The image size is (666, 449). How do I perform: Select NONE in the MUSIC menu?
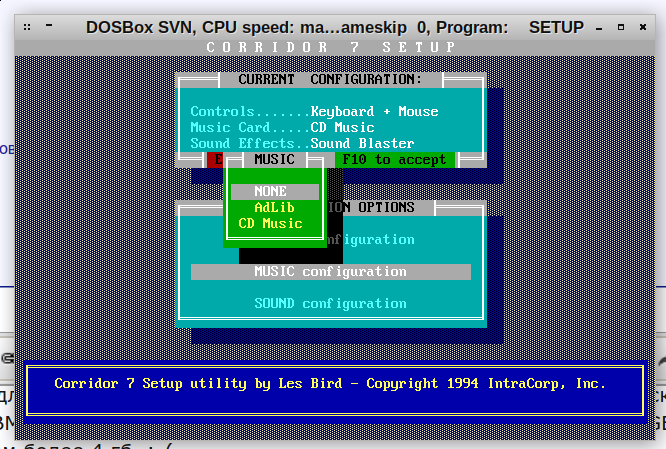click(275, 192)
